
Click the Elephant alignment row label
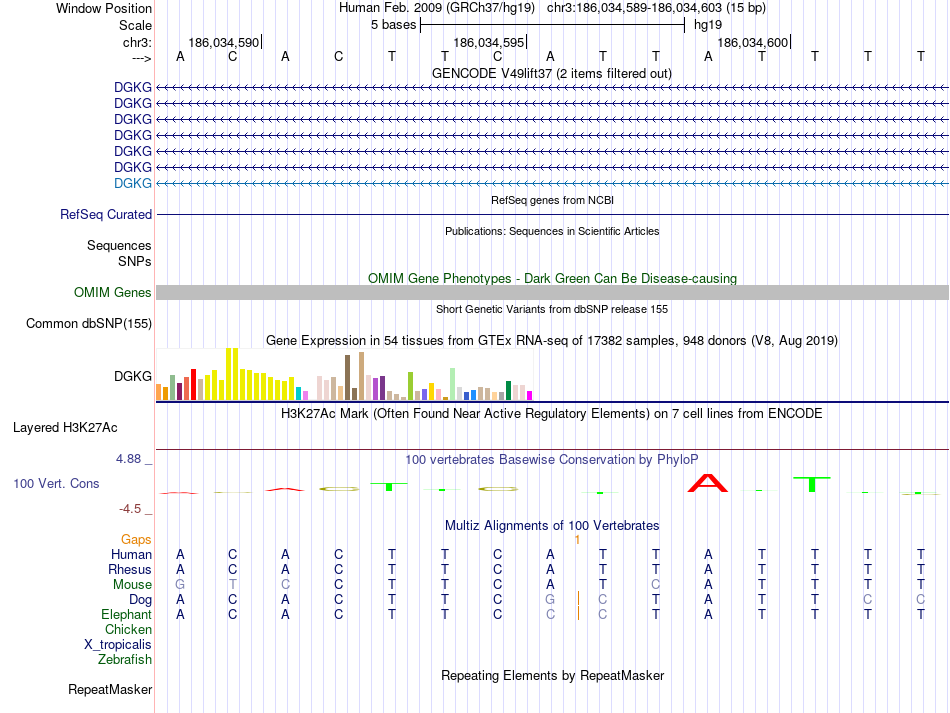[x=127, y=614]
